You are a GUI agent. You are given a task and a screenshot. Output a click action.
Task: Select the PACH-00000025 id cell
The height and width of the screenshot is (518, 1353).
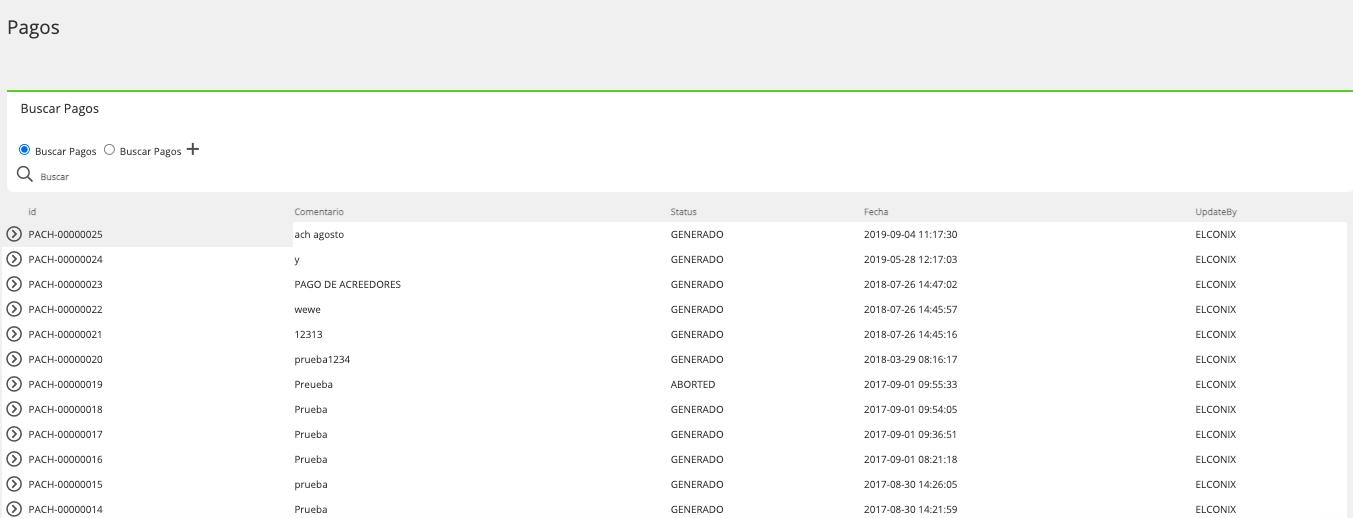click(x=66, y=234)
